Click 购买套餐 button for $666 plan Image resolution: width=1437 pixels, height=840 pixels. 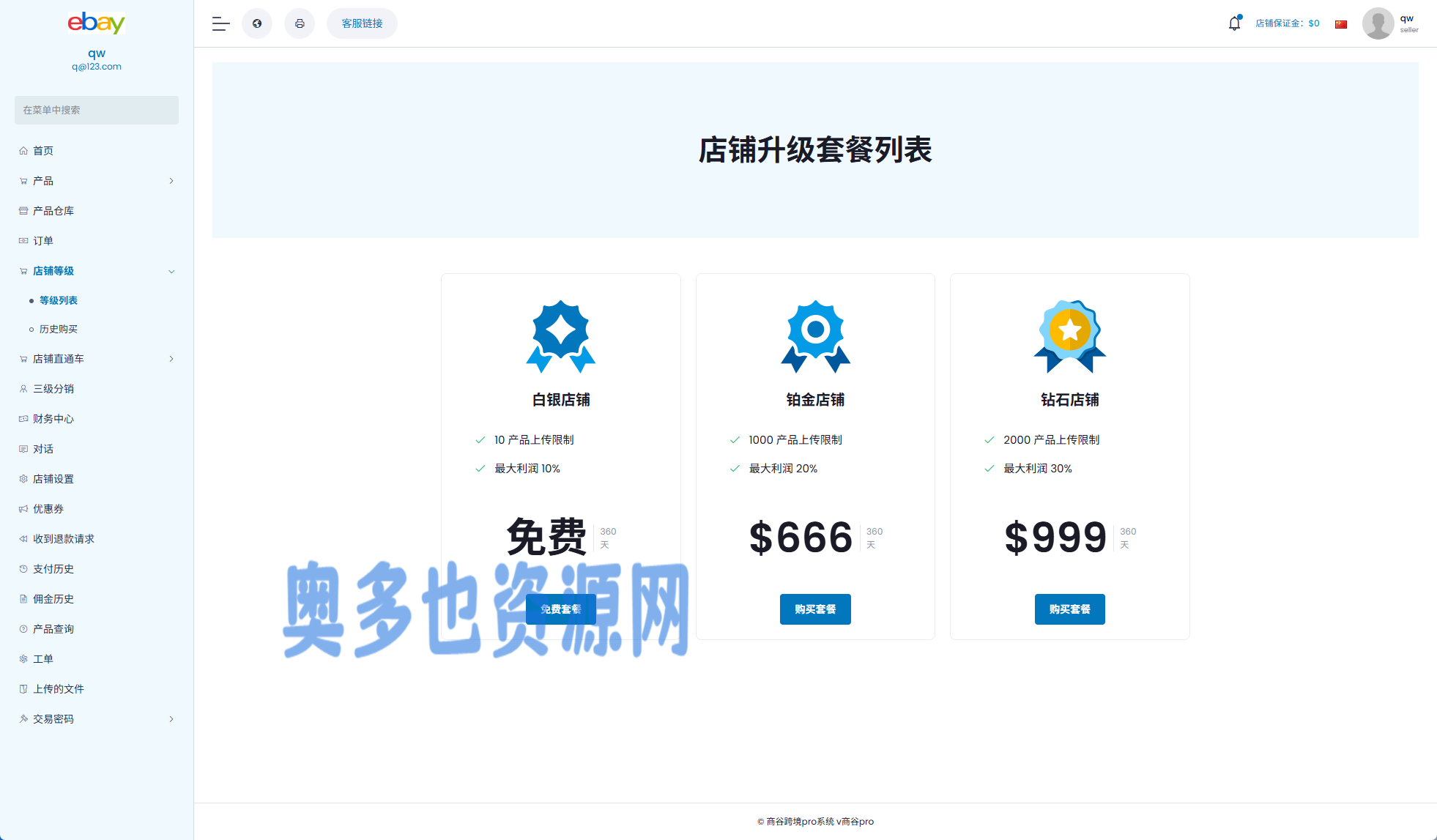[x=815, y=609]
